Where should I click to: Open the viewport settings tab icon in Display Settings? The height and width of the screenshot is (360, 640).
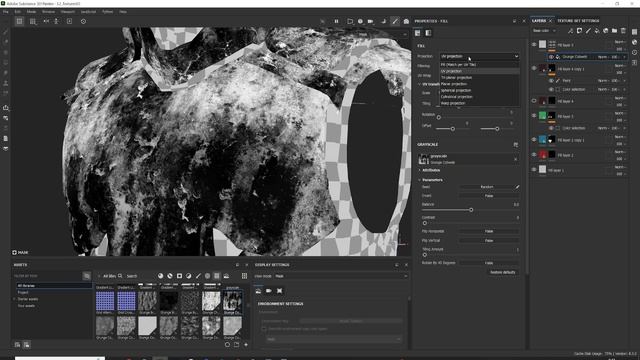coord(279,291)
